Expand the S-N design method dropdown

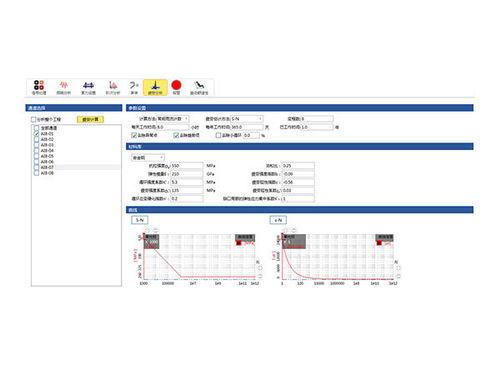tap(247, 119)
